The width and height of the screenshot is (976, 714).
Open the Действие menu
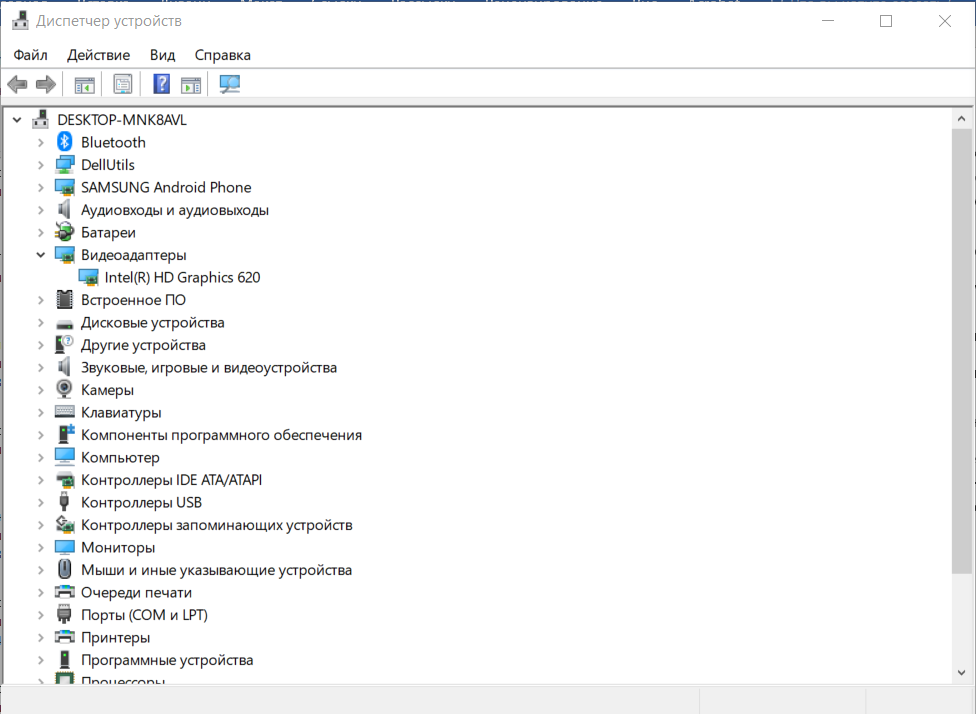(98, 55)
